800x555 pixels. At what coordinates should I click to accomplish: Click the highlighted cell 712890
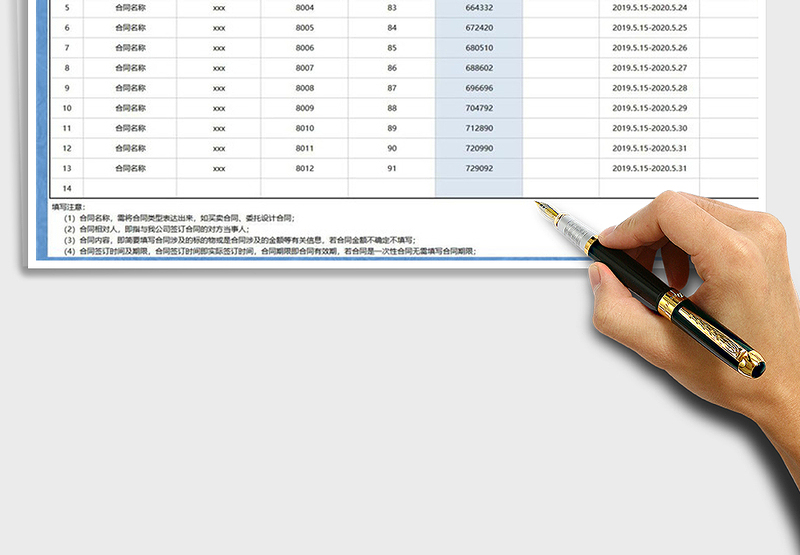479,128
